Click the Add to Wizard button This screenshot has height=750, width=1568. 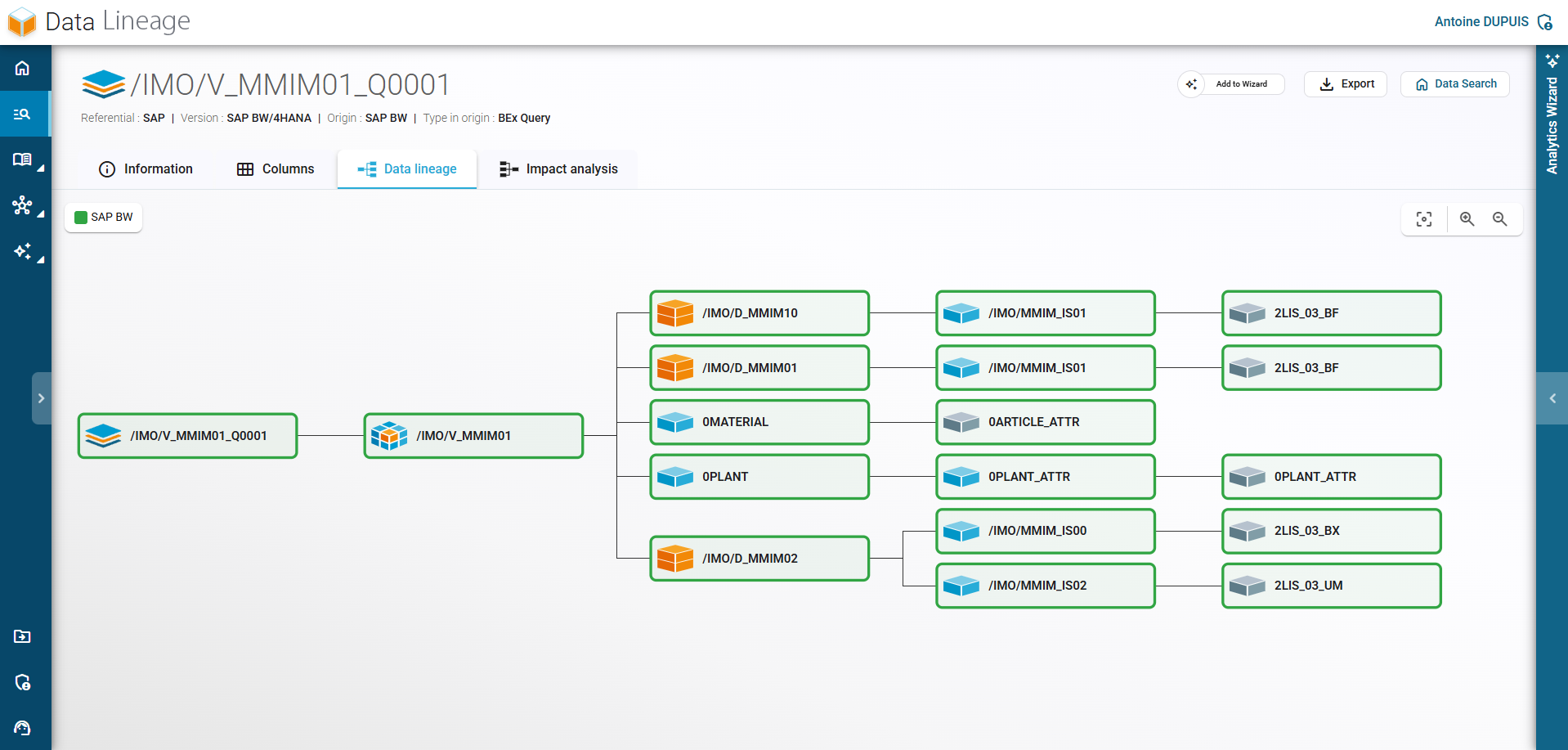click(x=1230, y=84)
